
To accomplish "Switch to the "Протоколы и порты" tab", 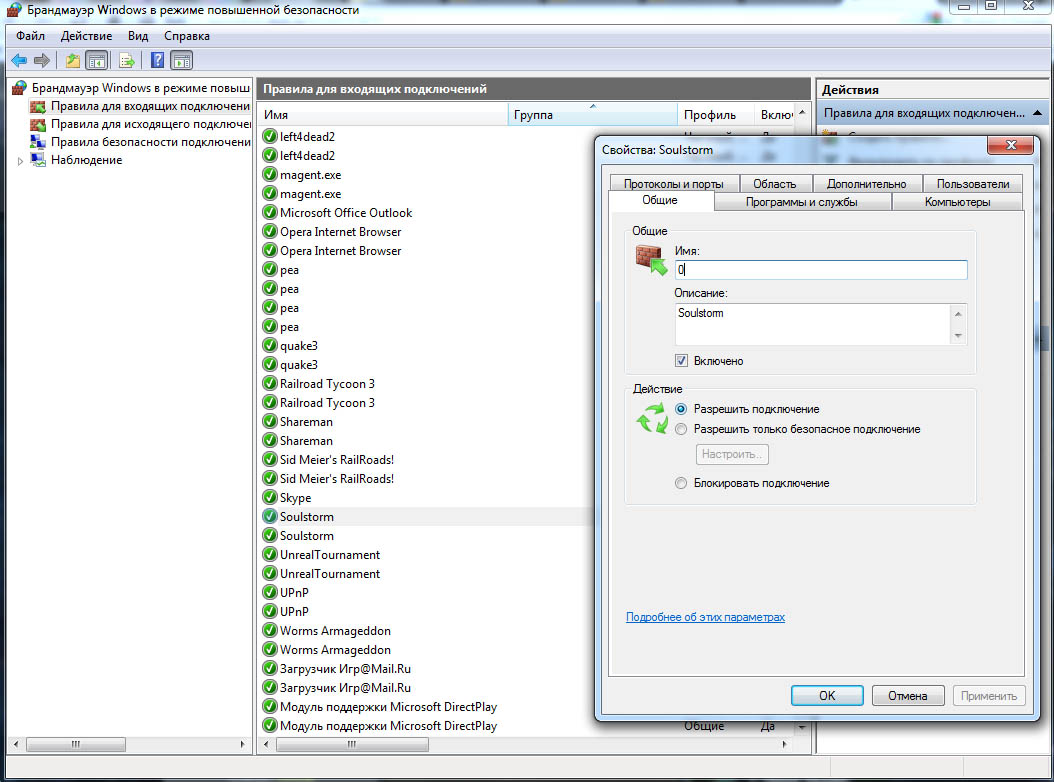I will coord(673,183).
